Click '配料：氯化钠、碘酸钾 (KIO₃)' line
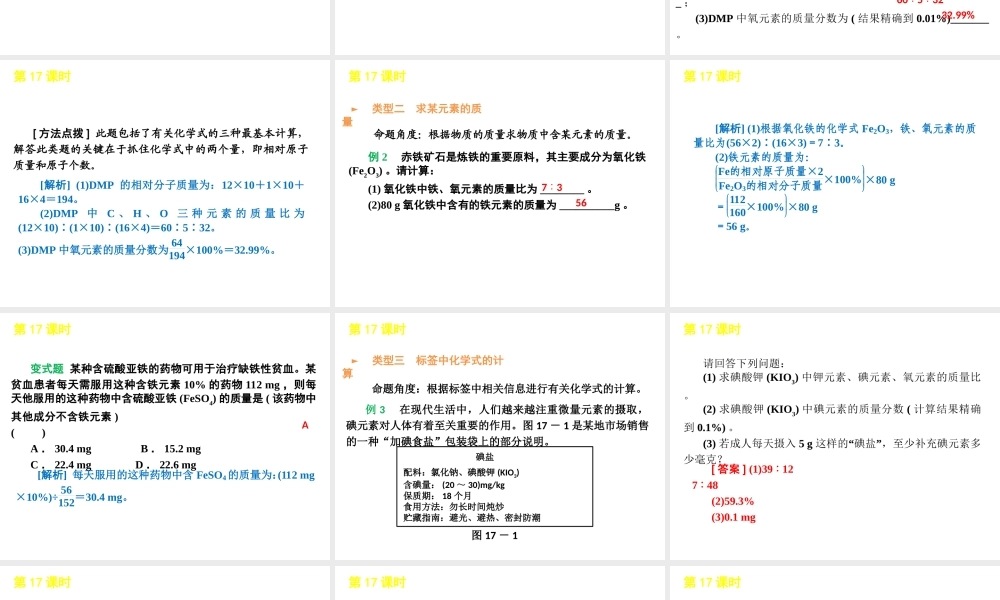1000x600 pixels. [461, 472]
